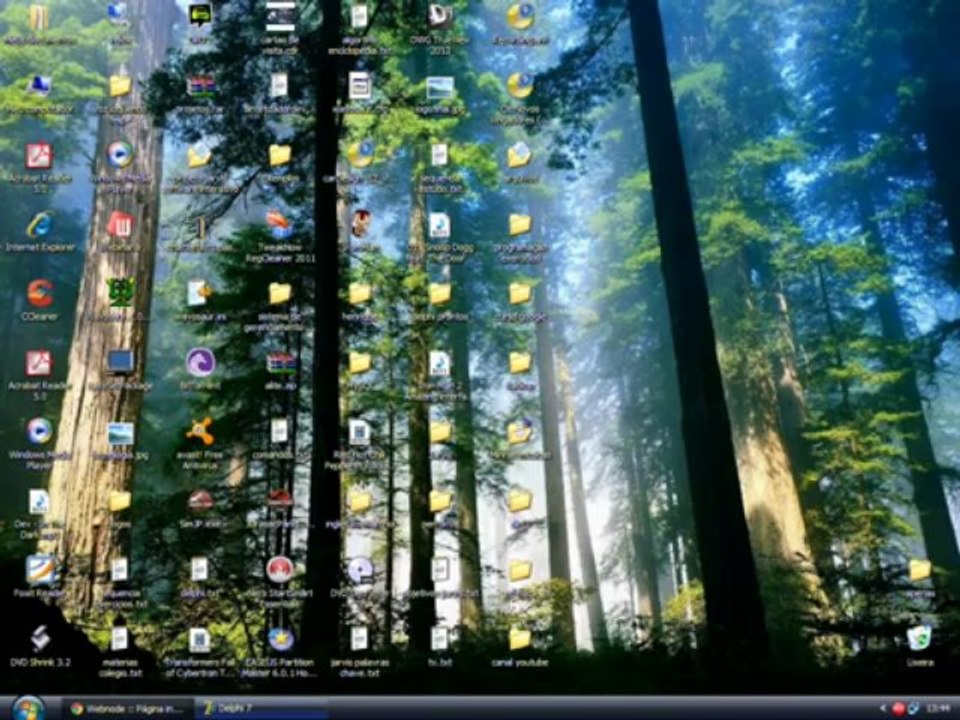Switch to the Chrome Webnode taskbar window
Image resolution: width=960 pixels, height=720 pixels.
pos(127,708)
